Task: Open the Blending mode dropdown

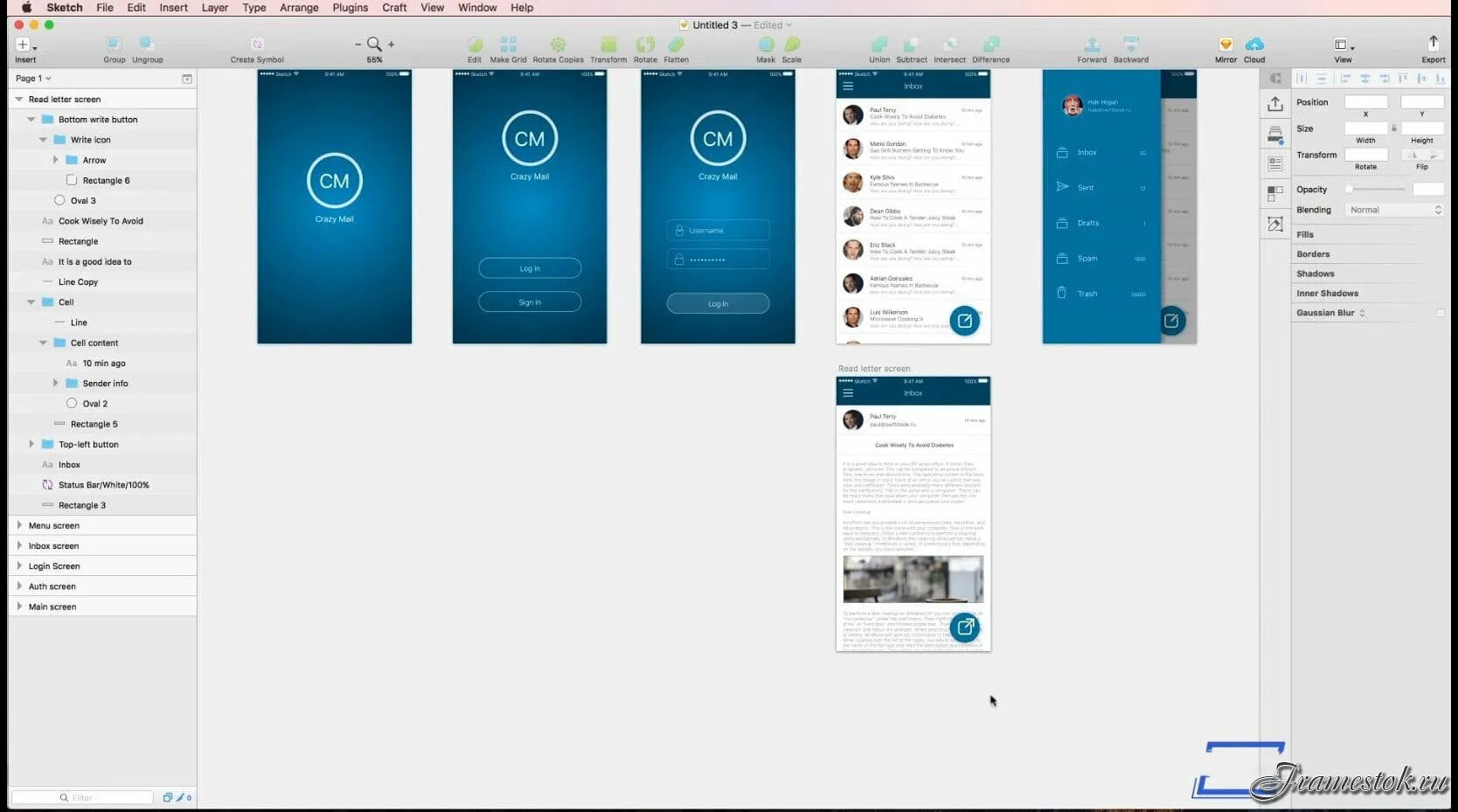Action: click(x=1395, y=210)
